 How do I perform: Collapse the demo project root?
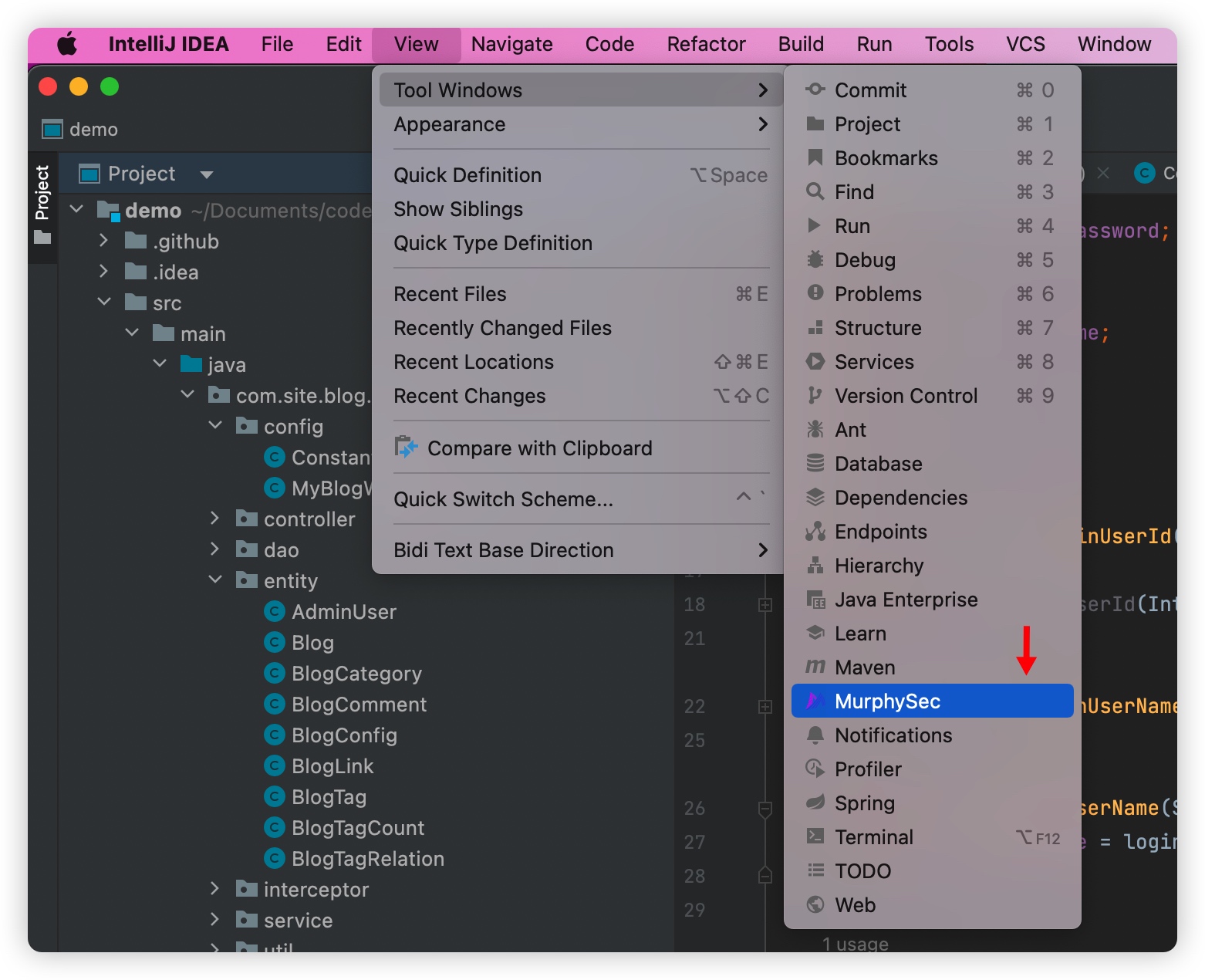pos(76,209)
